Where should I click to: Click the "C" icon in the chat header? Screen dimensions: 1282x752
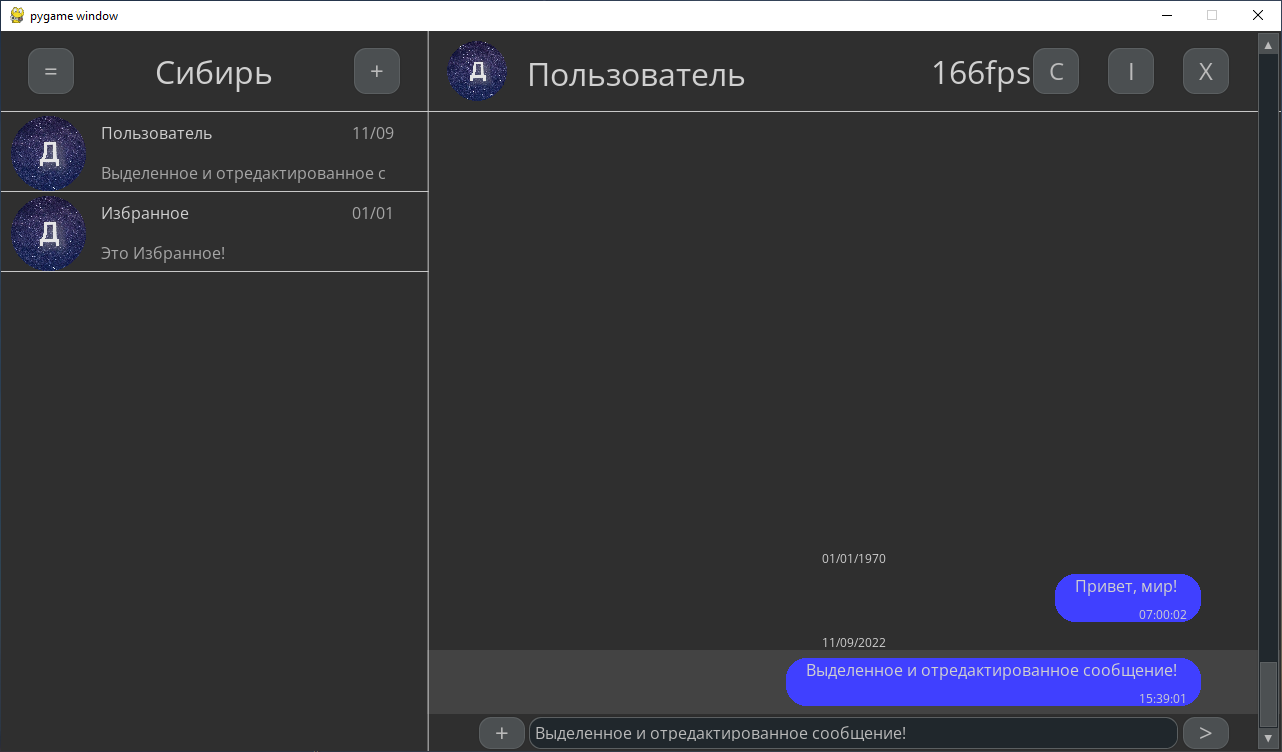tap(1056, 70)
